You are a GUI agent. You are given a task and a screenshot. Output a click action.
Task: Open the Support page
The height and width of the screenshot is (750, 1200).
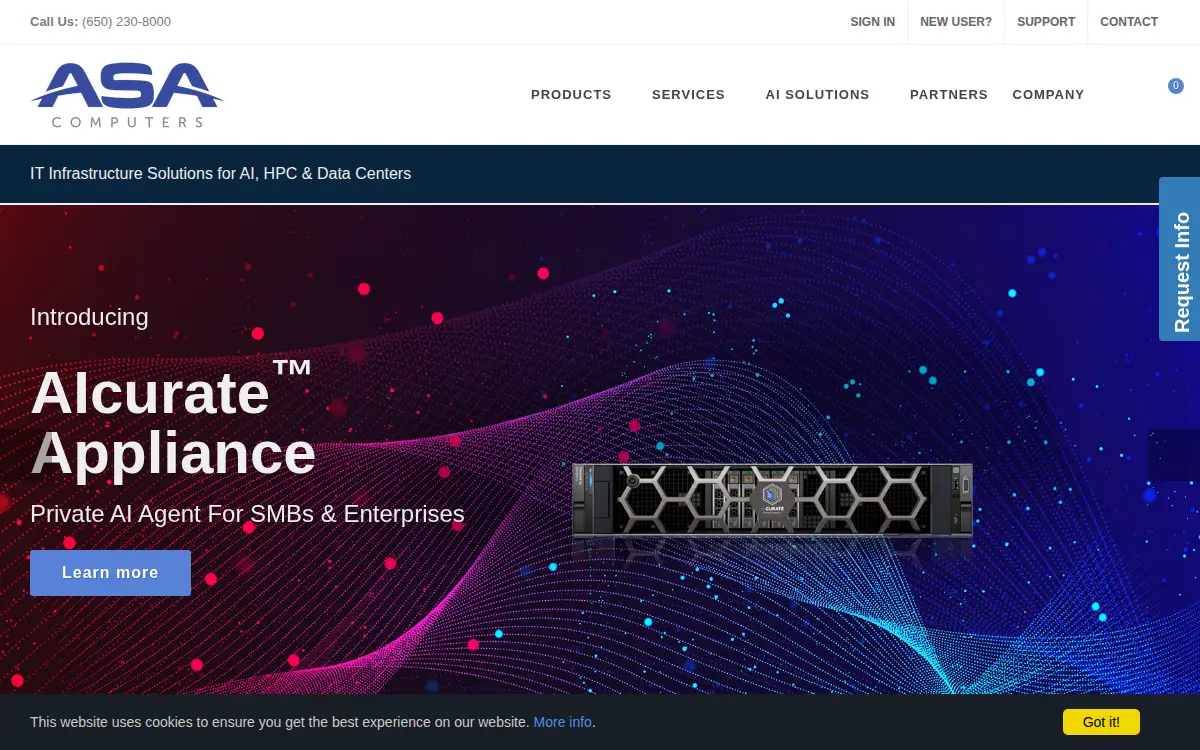point(1046,22)
